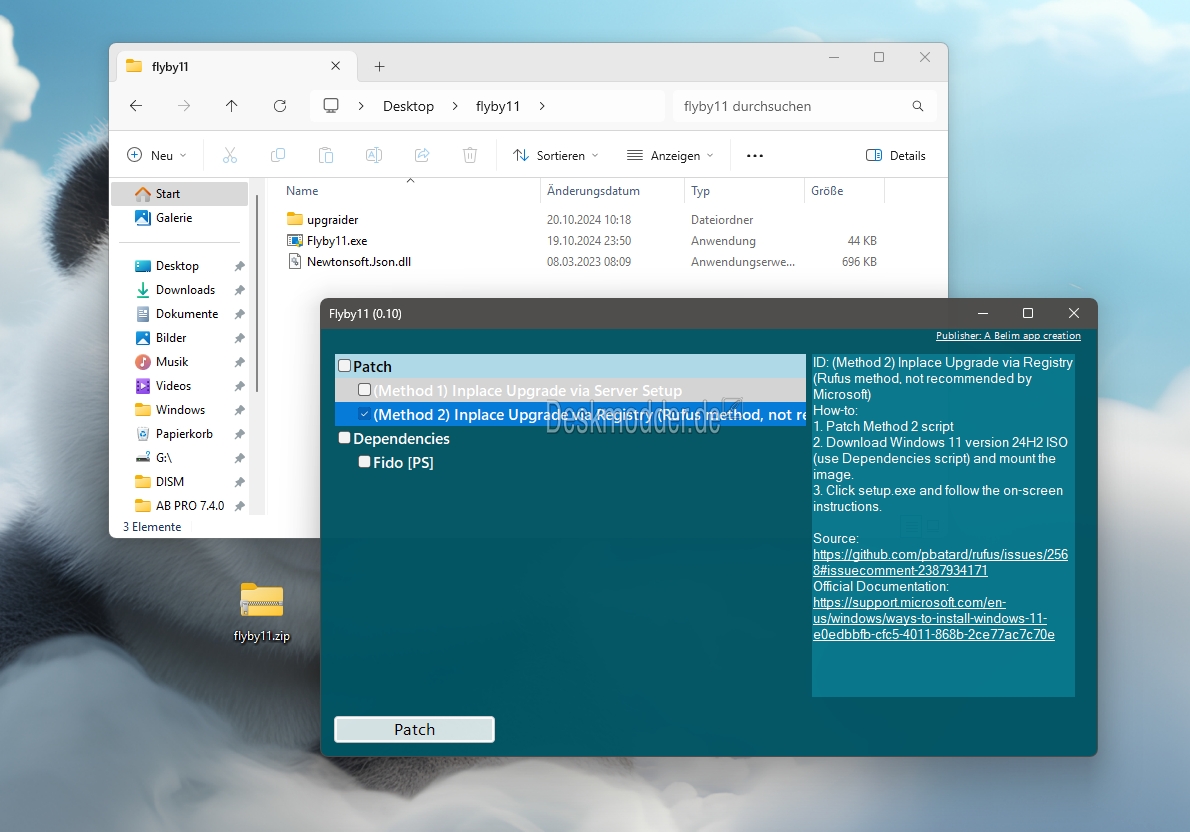Toggle the Details pane in Explorer

pos(896,156)
